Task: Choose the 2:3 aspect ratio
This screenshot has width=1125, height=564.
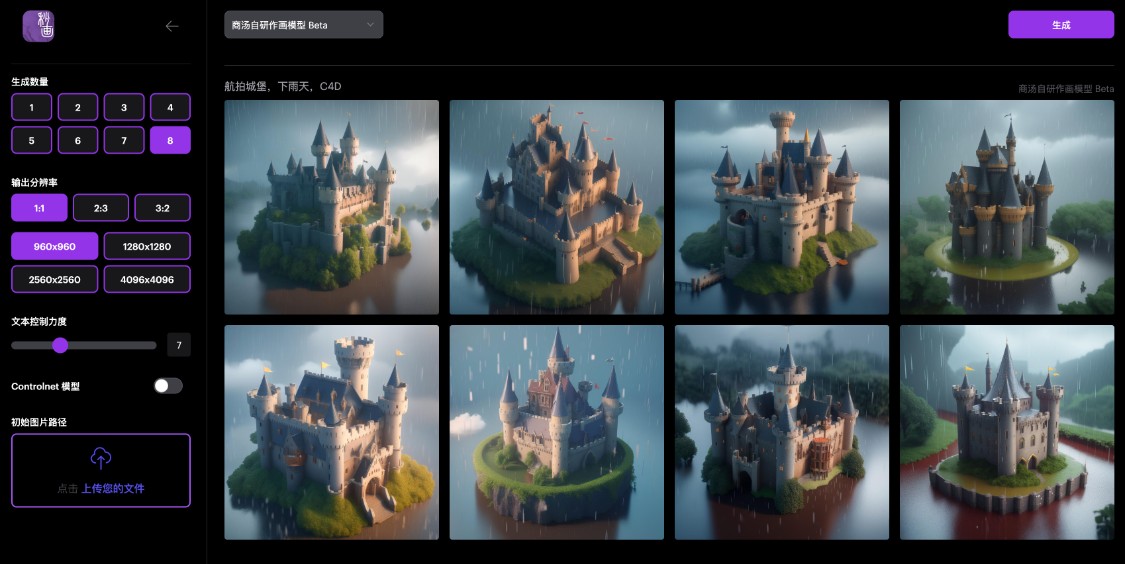Action: 100,207
